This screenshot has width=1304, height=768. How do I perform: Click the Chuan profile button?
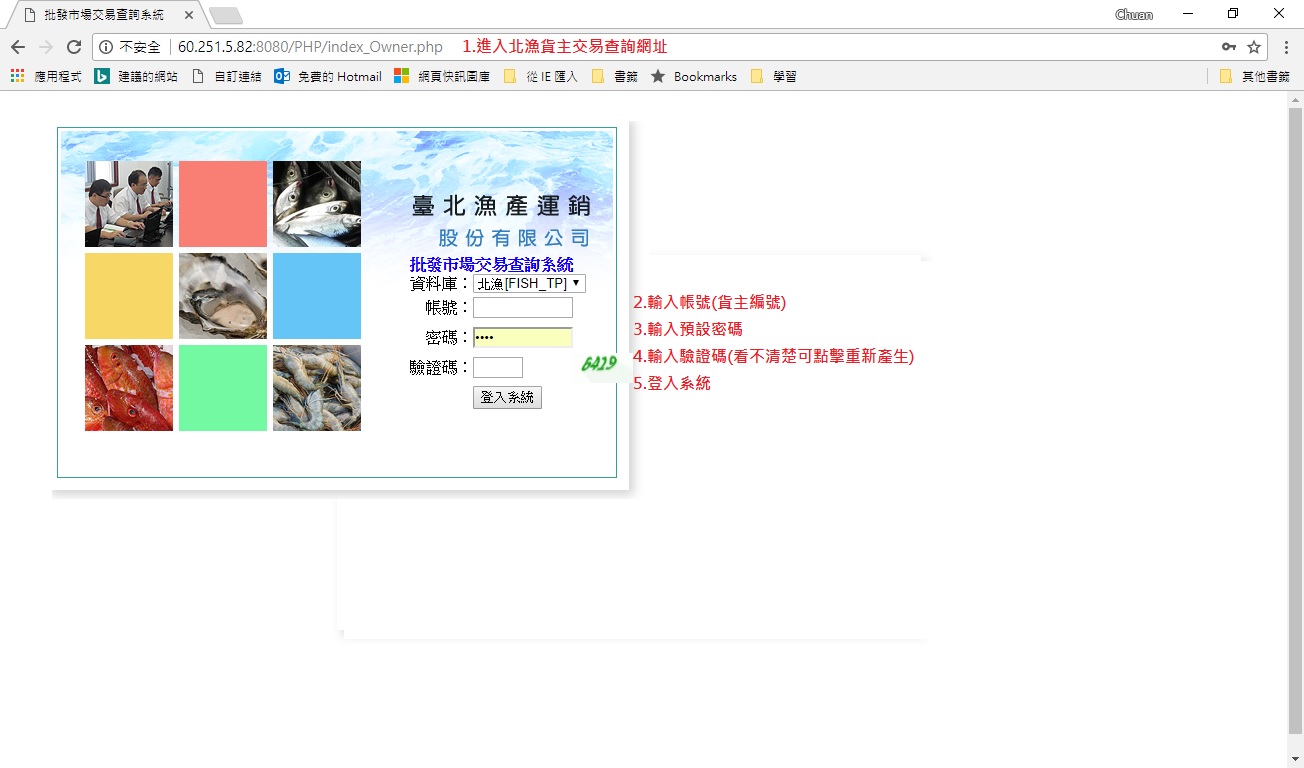(x=1134, y=15)
